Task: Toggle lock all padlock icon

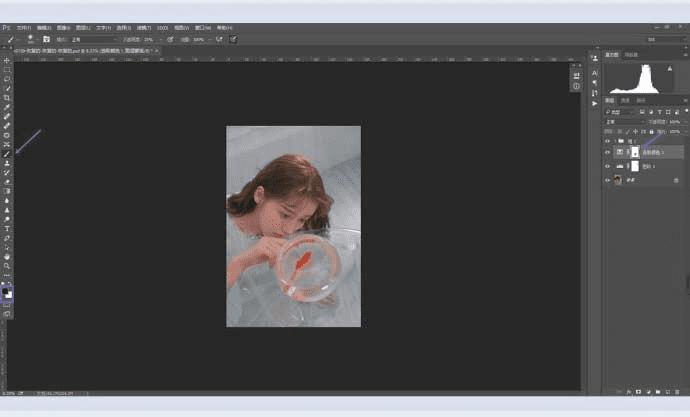Action: point(651,132)
